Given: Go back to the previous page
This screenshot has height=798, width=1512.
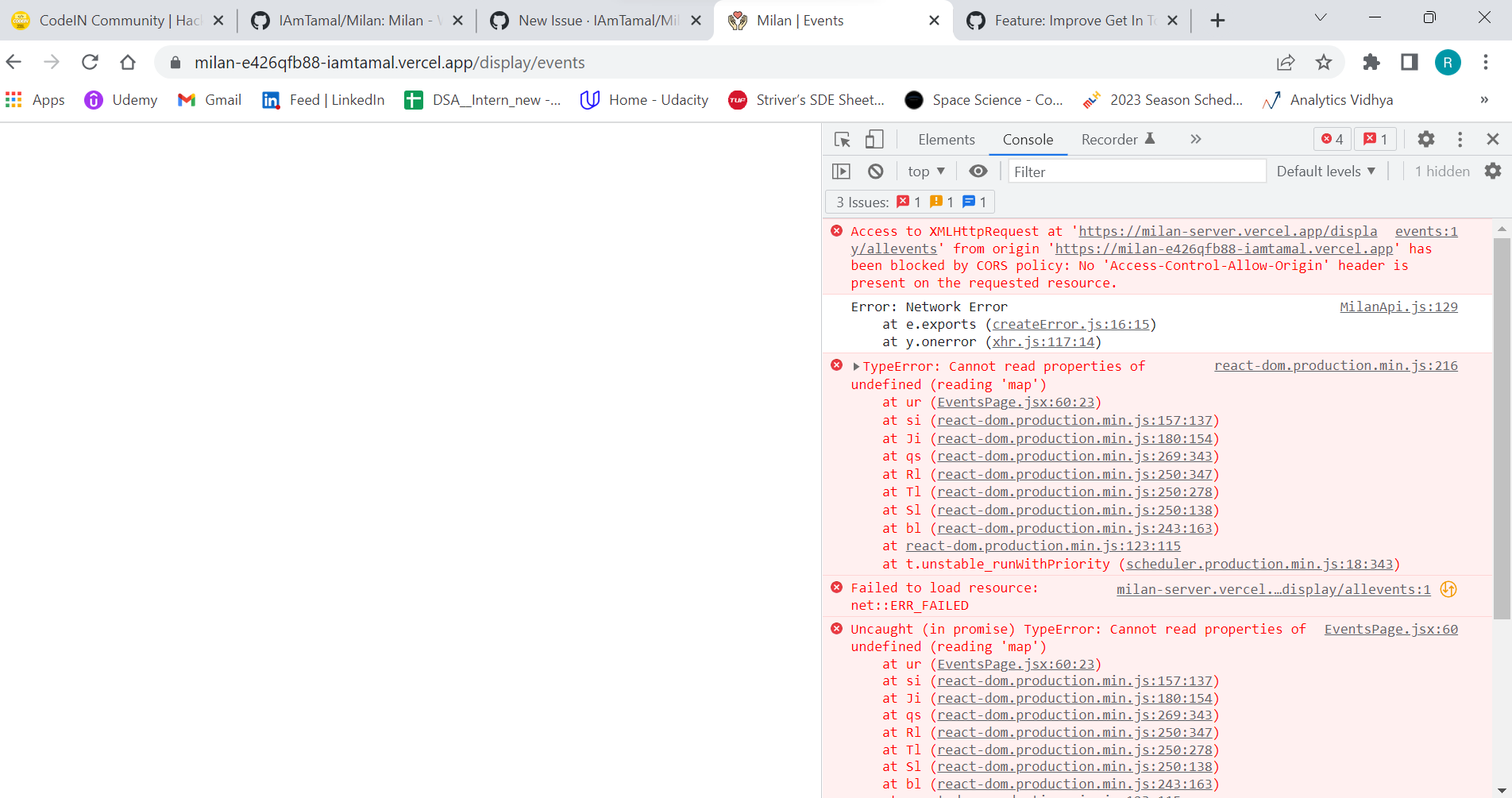Looking at the screenshot, I should click(x=14, y=62).
